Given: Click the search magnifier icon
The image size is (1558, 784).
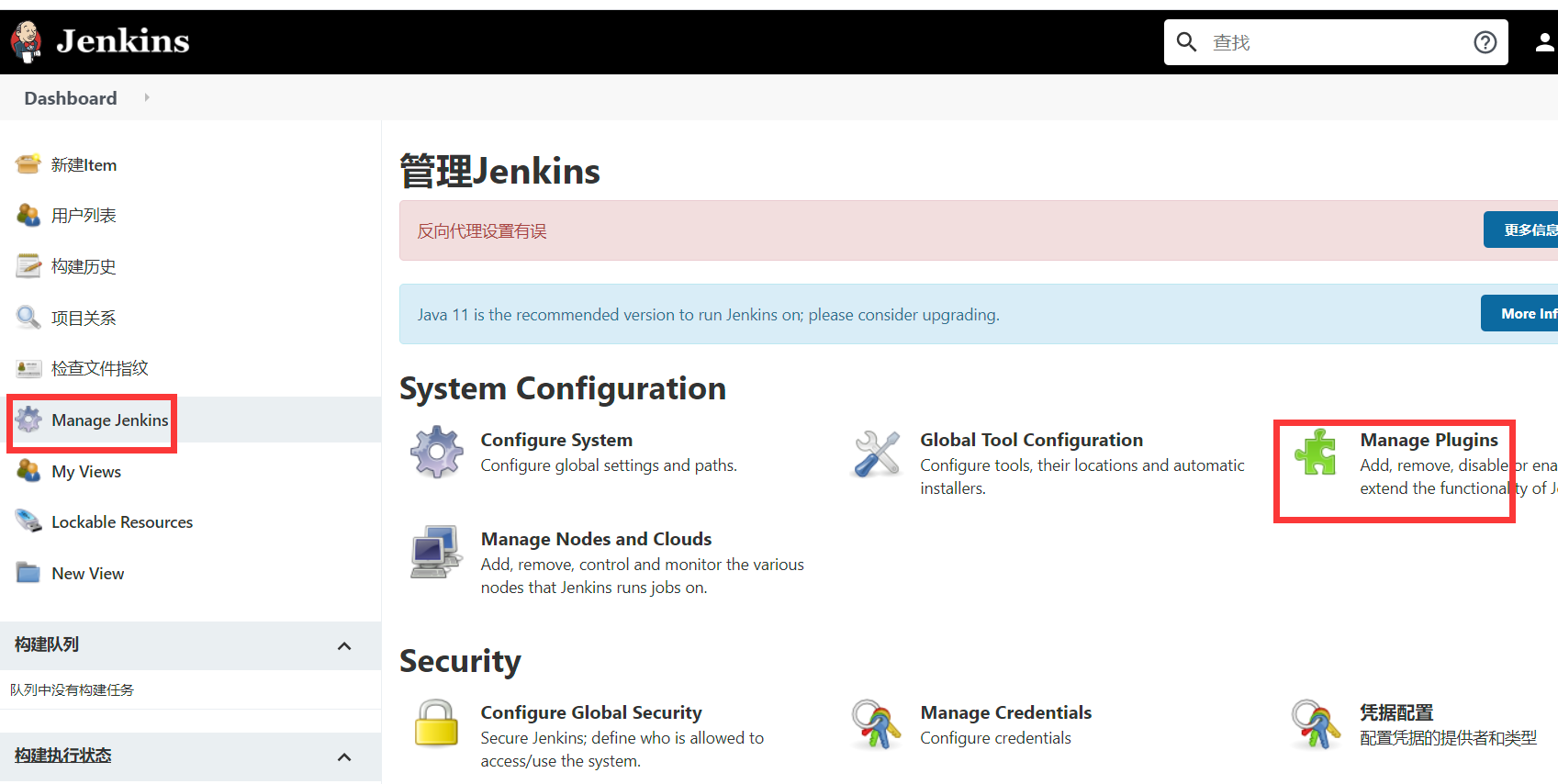Looking at the screenshot, I should tap(1186, 42).
